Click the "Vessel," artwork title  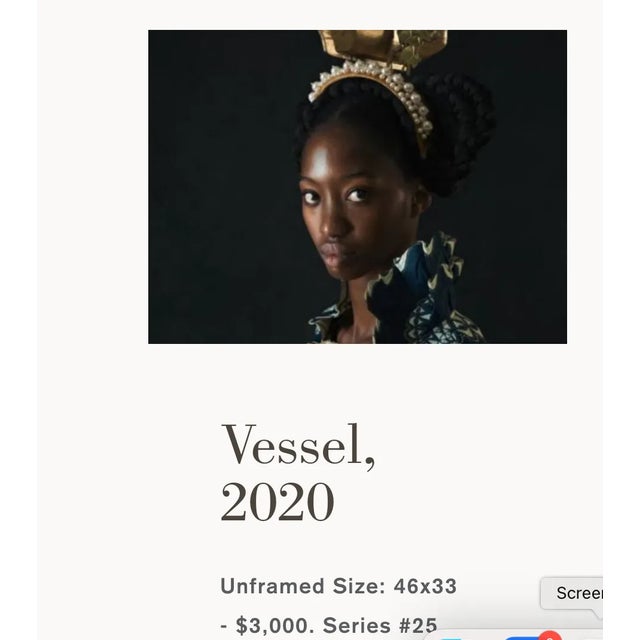[x=298, y=445]
